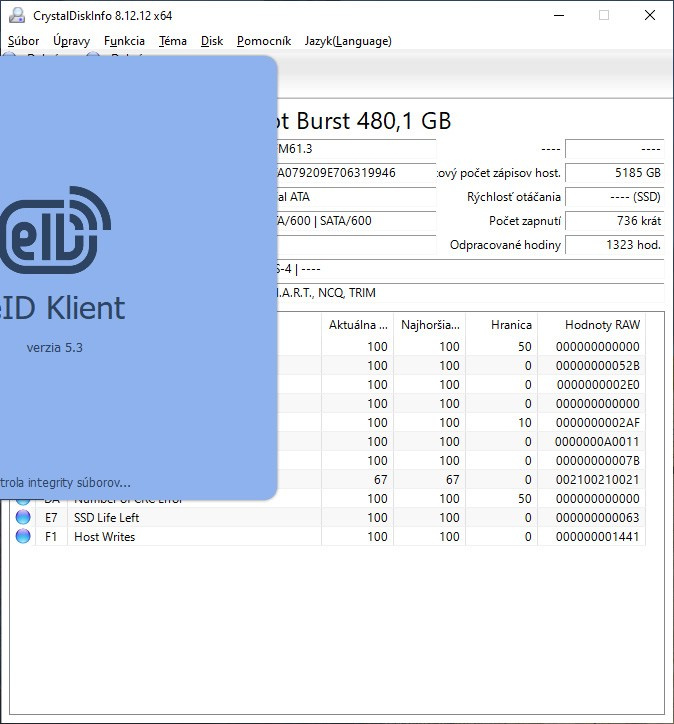Open the Súbor menu
674x724 pixels.
(x=23, y=41)
